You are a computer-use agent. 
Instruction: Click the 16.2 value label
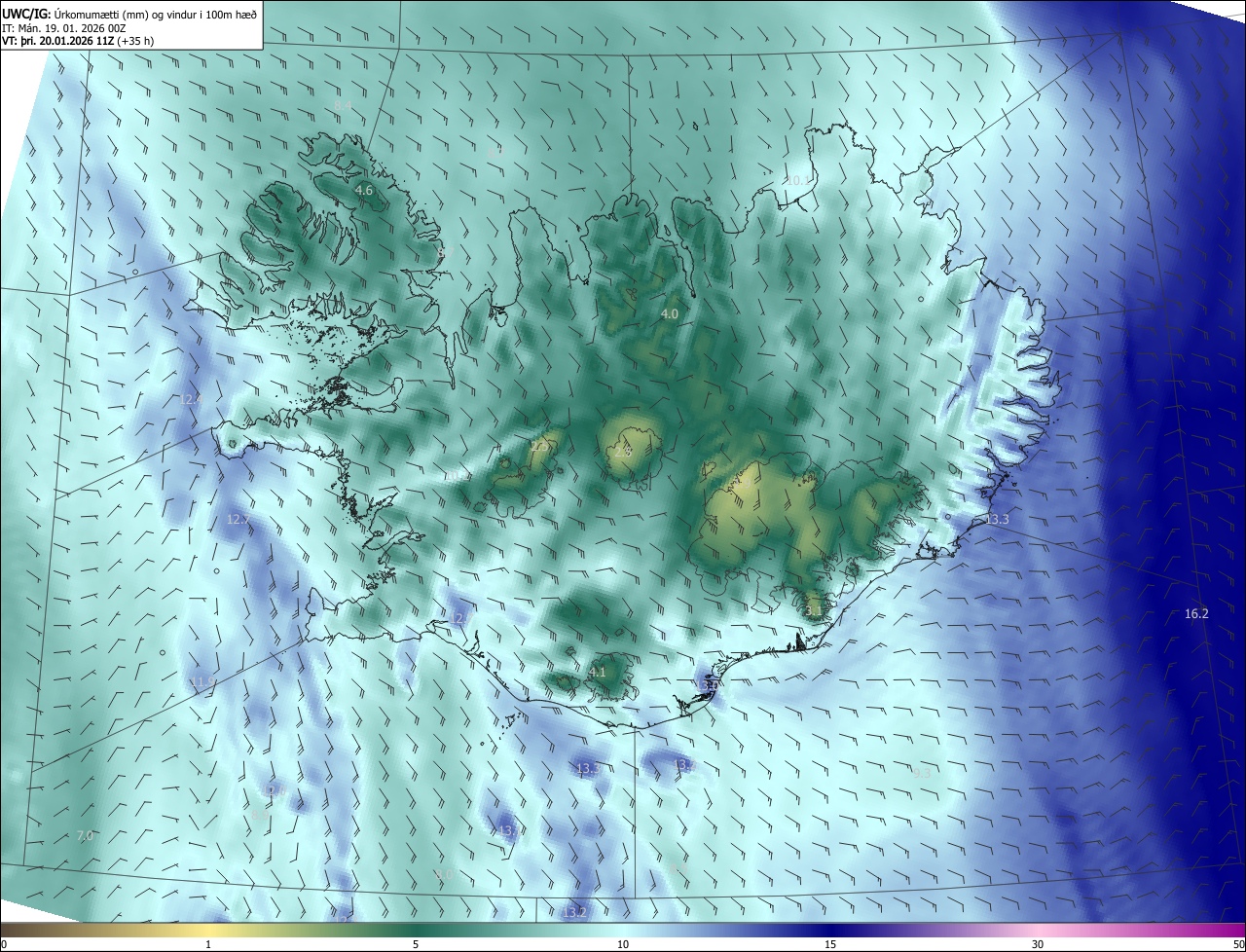(x=1196, y=613)
